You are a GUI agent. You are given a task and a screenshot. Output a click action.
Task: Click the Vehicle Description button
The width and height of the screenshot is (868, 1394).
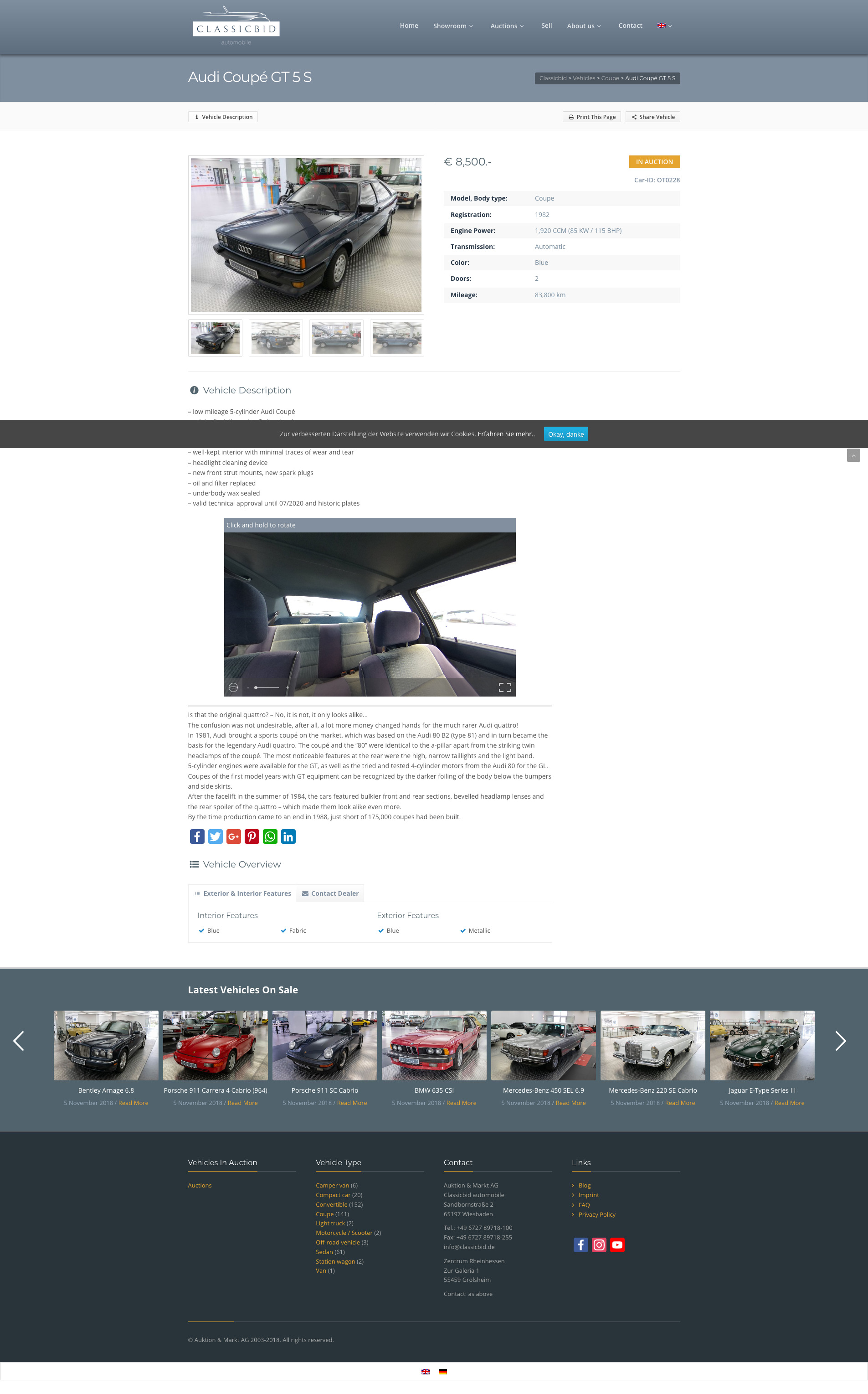pyautogui.click(x=223, y=117)
